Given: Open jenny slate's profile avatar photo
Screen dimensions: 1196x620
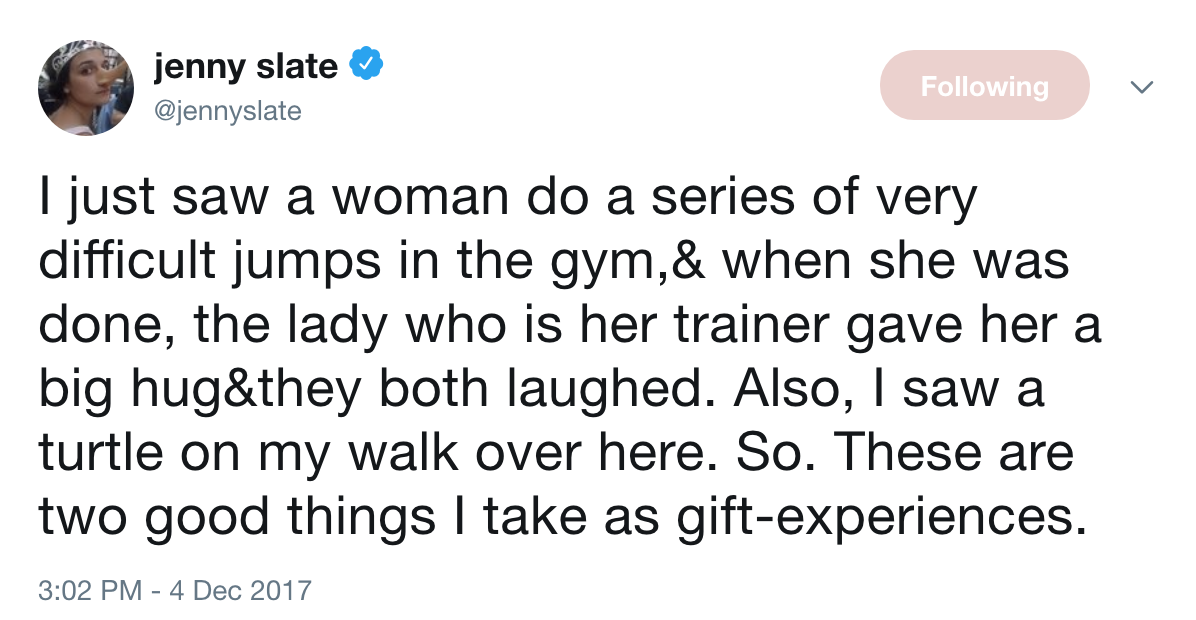Looking at the screenshot, I should click(x=86, y=89).
